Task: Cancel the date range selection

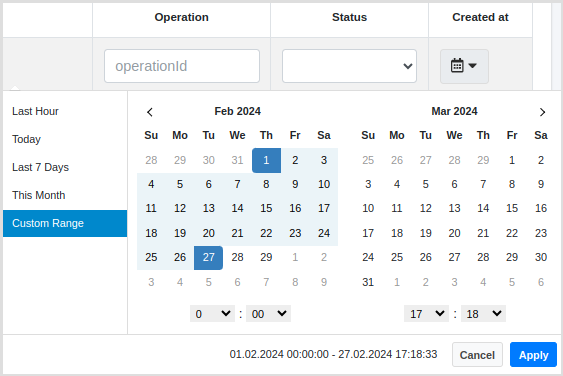Action: pyautogui.click(x=477, y=355)
